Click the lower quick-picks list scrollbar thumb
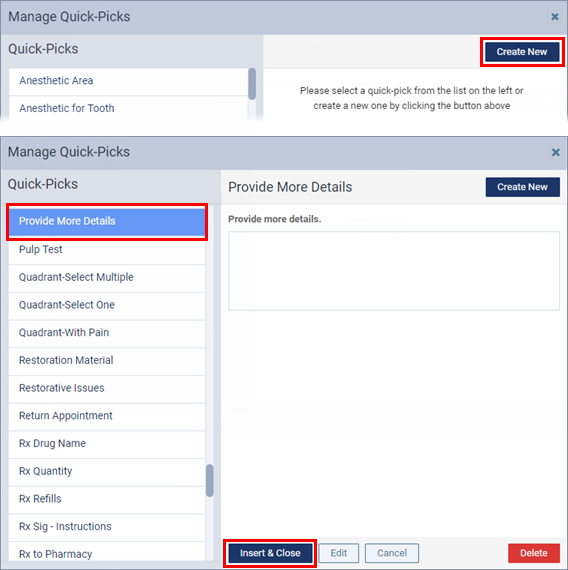 [x=210, y=480]
